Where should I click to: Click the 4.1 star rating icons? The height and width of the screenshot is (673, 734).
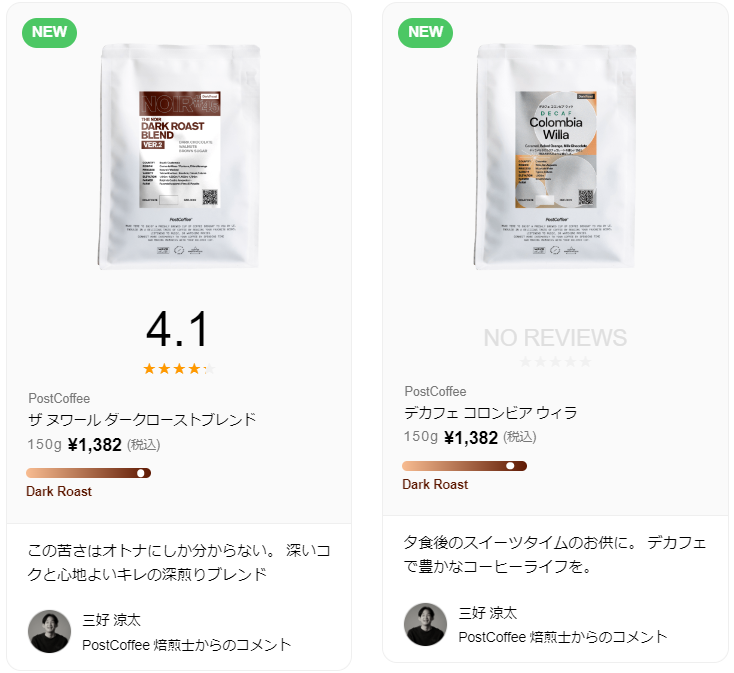(x=179, y=369)
